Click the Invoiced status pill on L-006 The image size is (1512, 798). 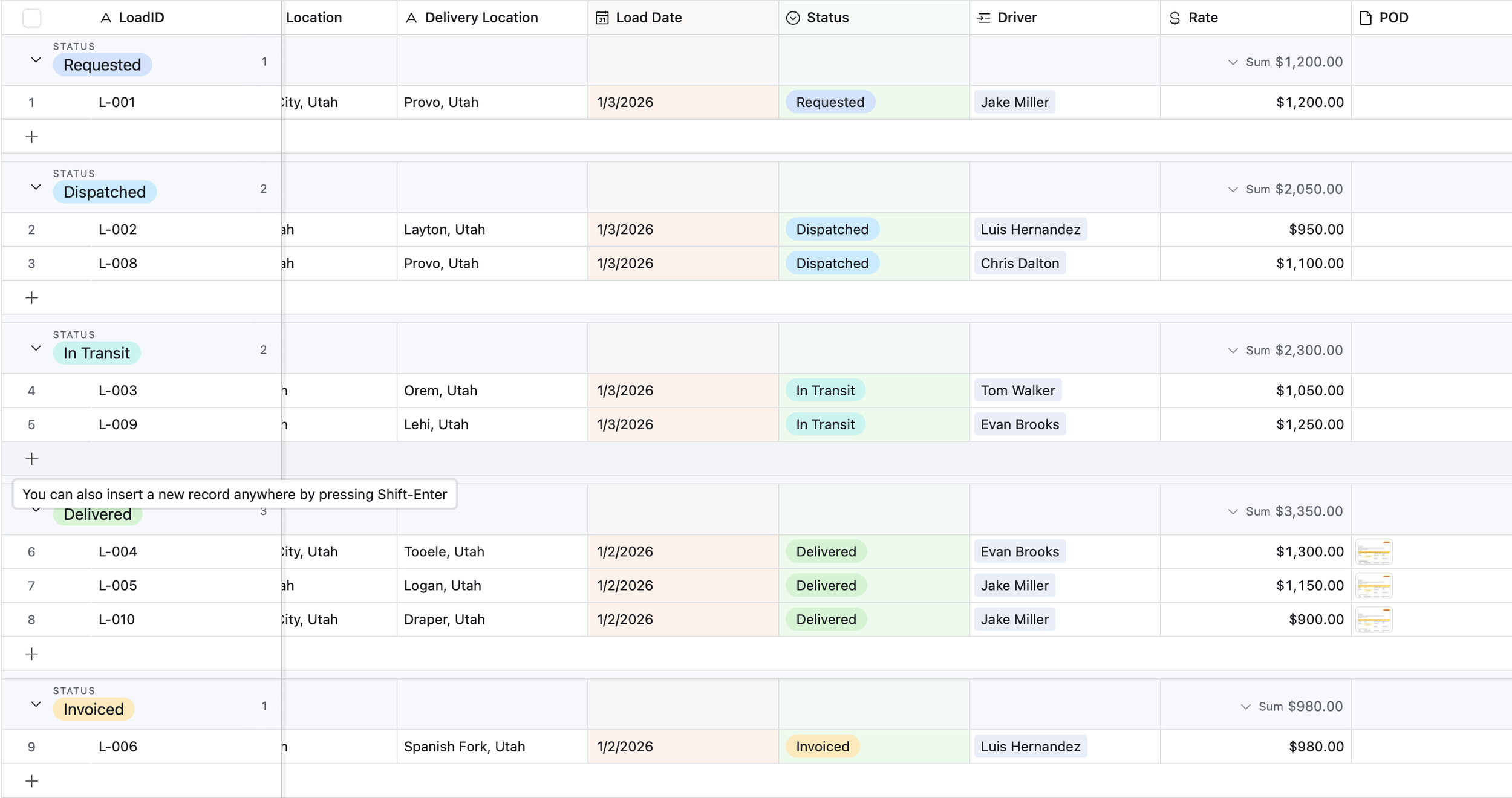822,747
